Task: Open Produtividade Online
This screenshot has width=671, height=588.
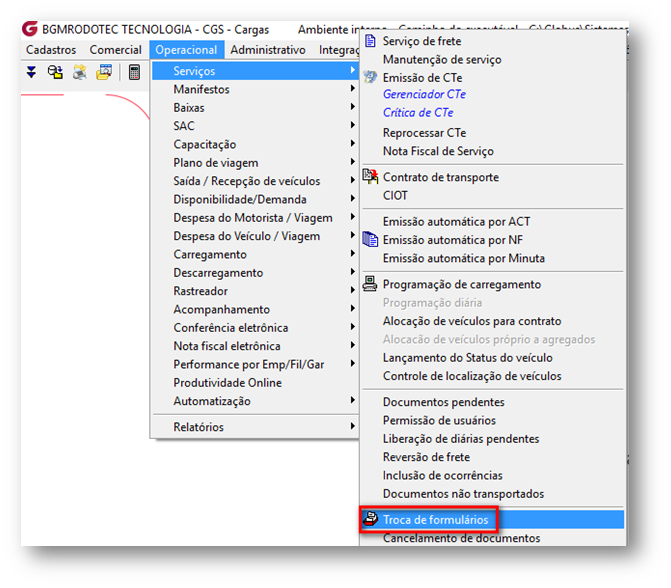Action: click(228, 383)
